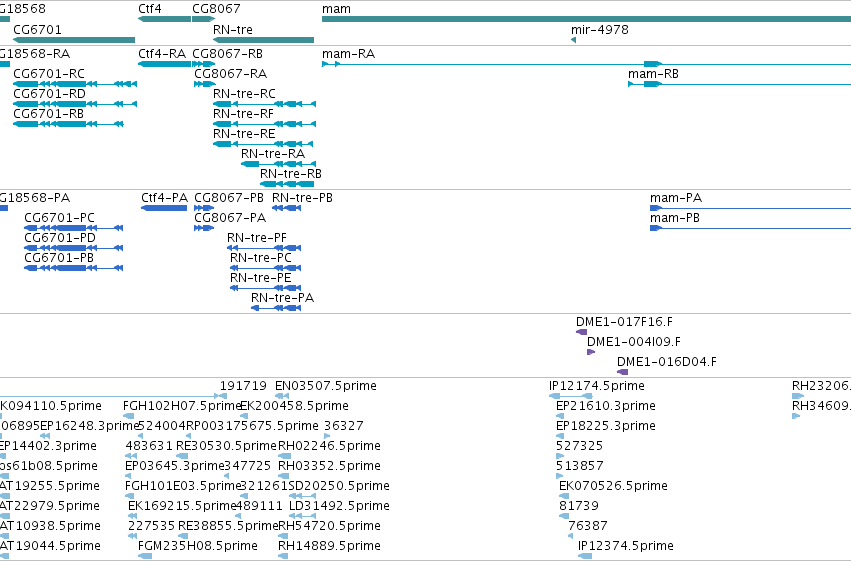Image resolution: width=851 pixels, height=561 pixels.
Task: Click the EK200458.5prime EST label
Action: coord(294,406)
